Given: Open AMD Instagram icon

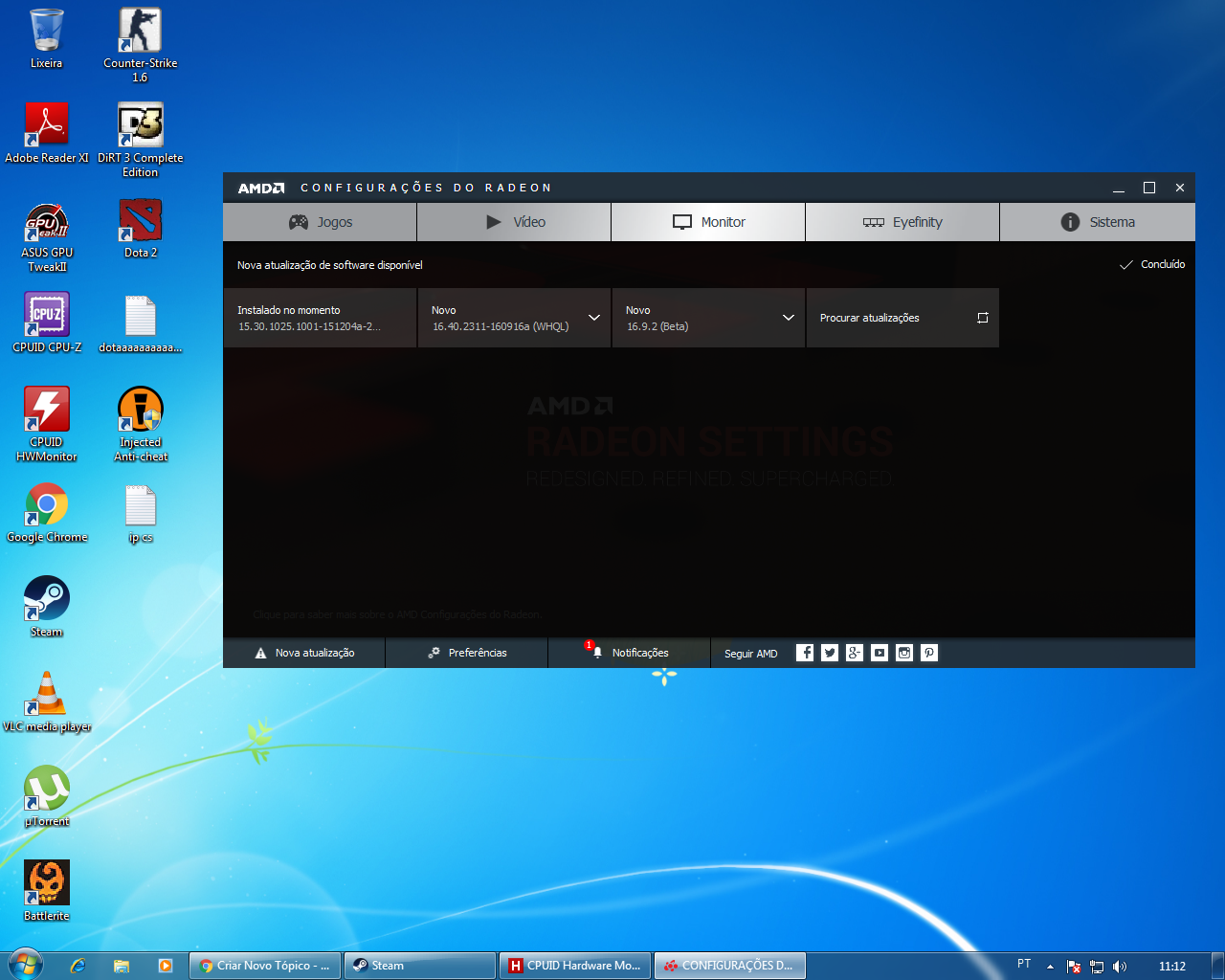Looking at the screenshot, I should 904,653.
